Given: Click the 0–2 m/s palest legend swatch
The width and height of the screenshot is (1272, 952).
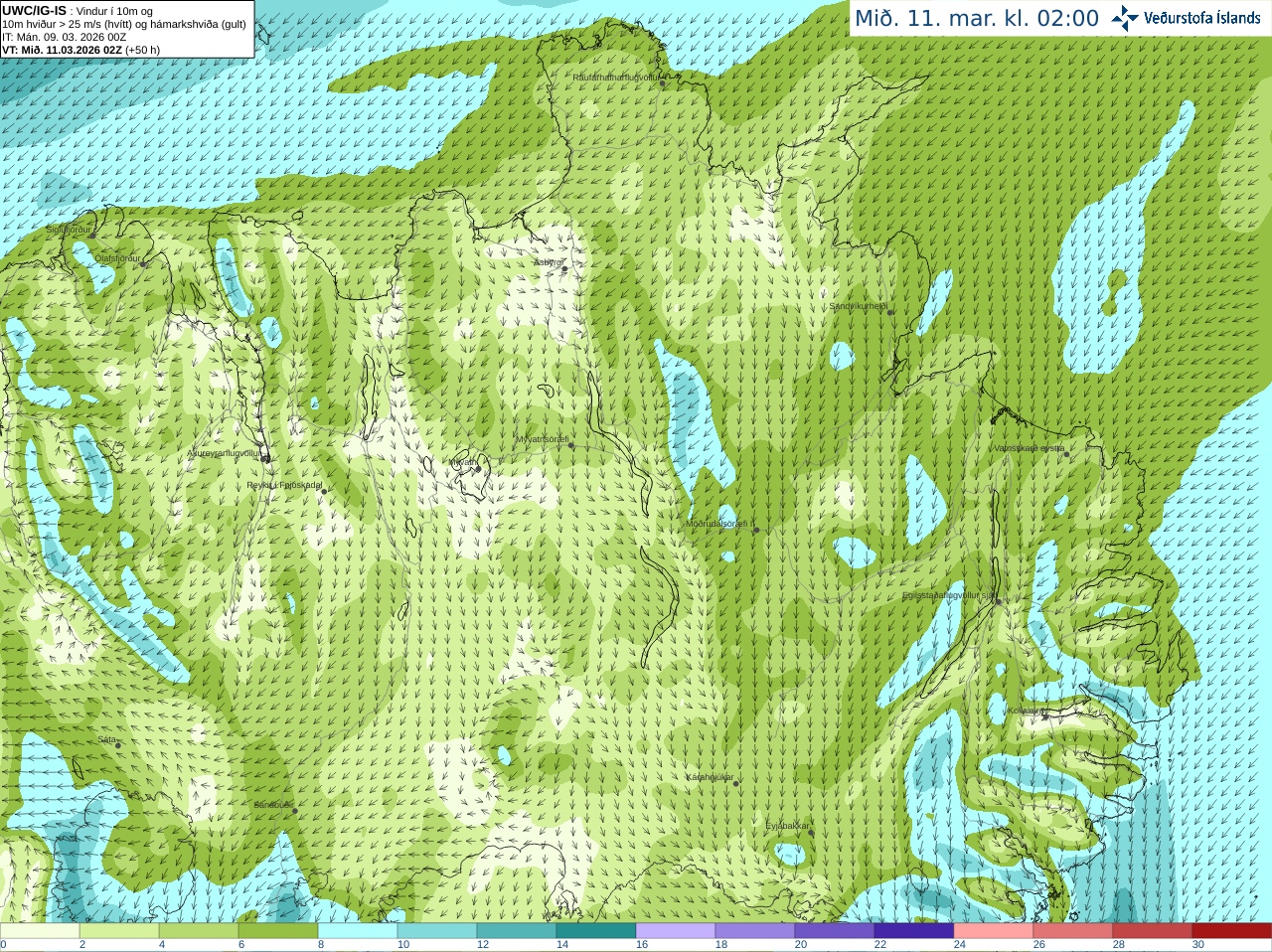Looking at the screenshot, I should 40,931.
